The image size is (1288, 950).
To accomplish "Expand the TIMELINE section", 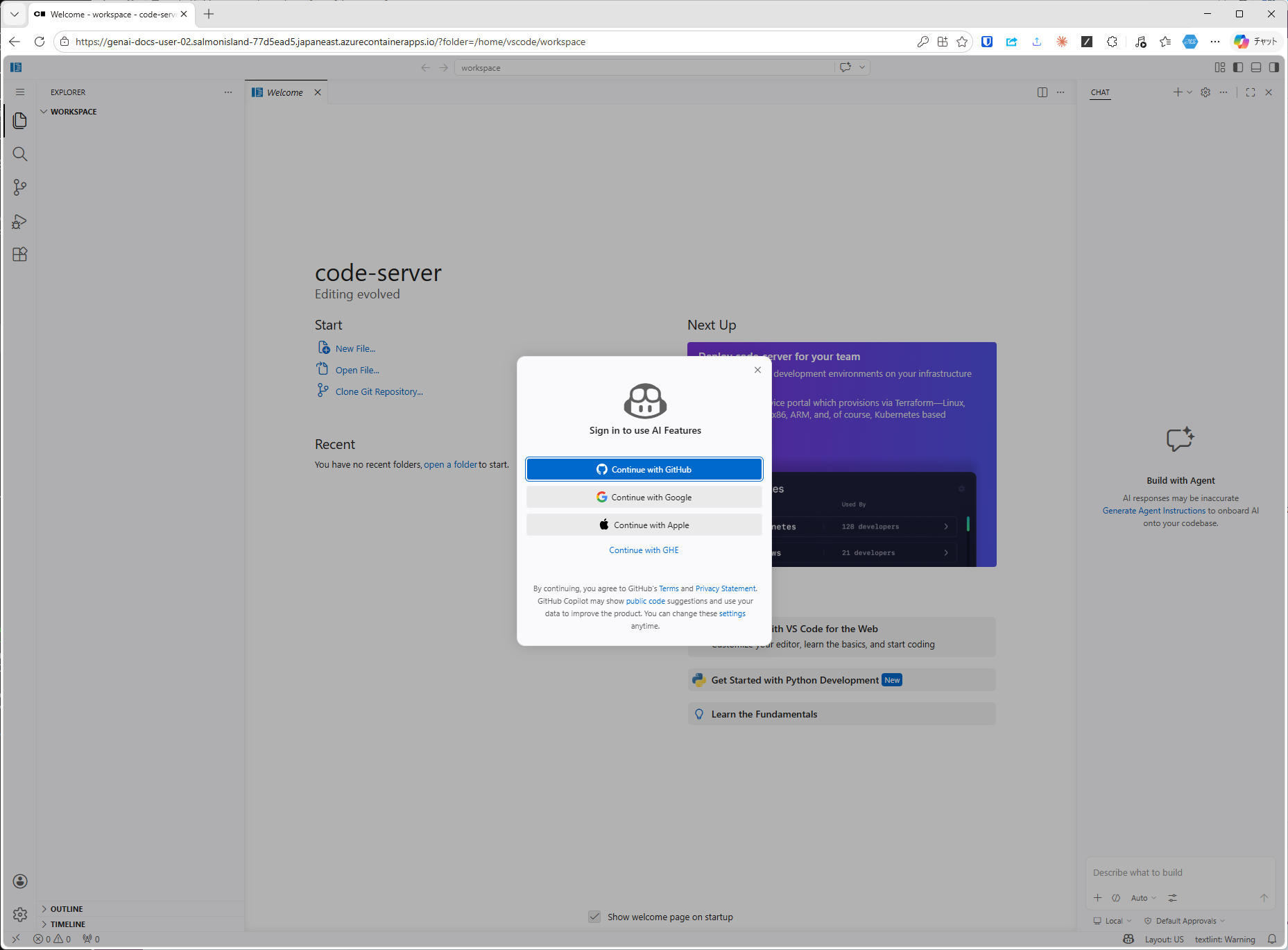I will click(x=68, y=924).
